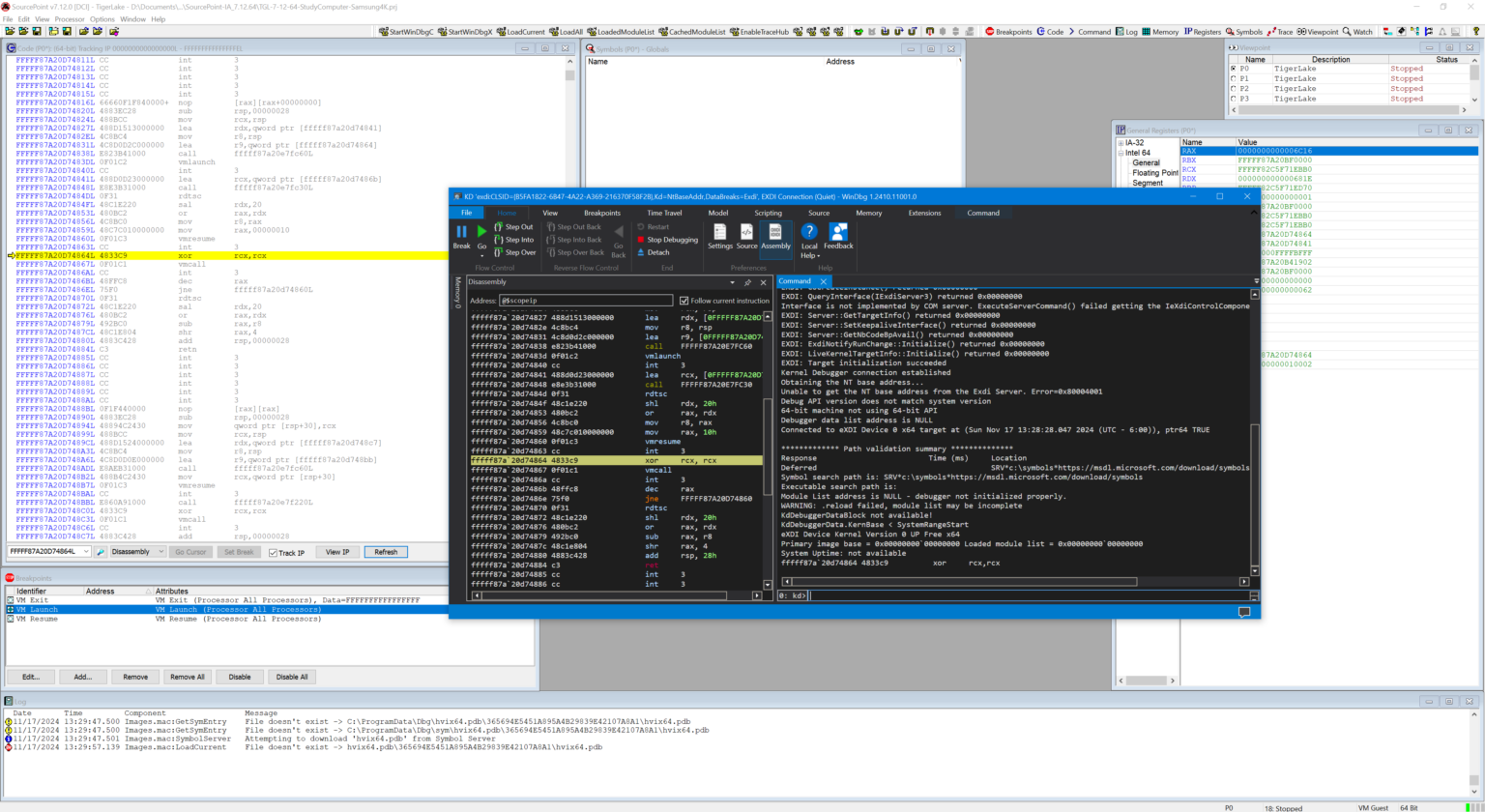Switch to the Time Travel ribbon tab
Viewport: 1485px width, 812px height.
663,213
